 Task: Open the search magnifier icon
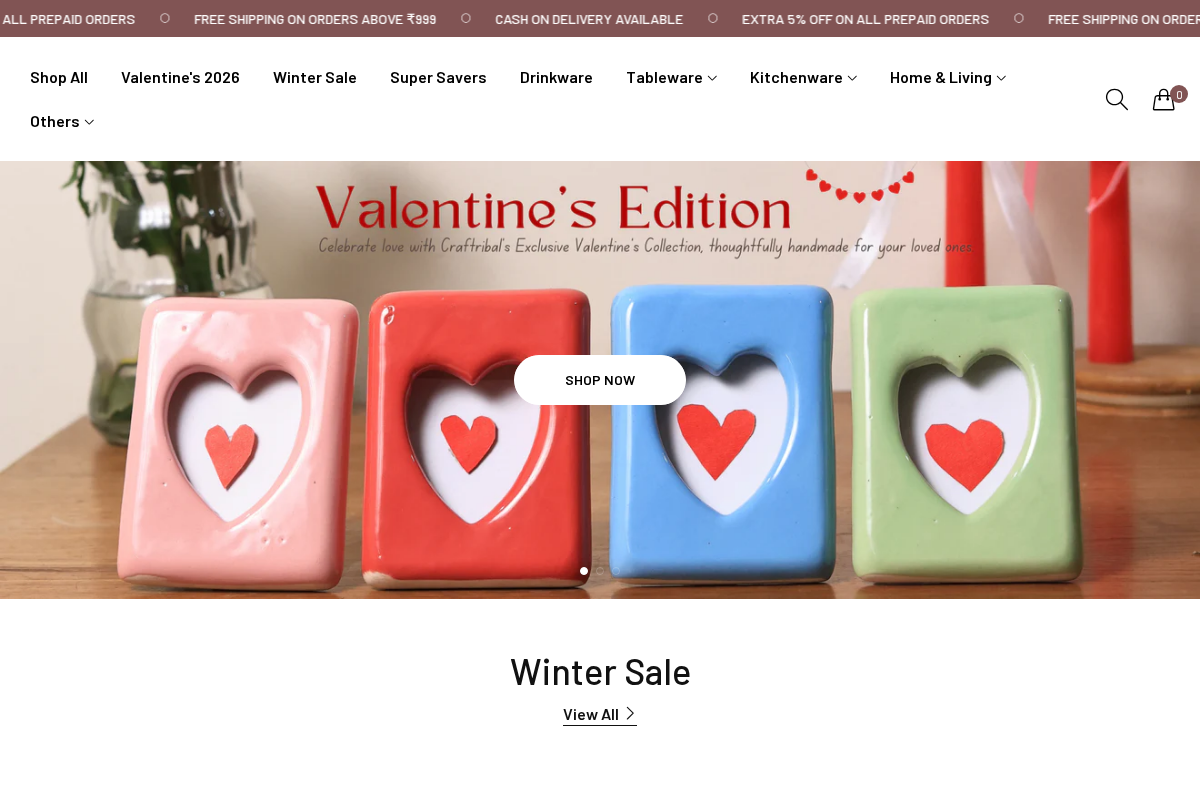tap(1116, 99)
